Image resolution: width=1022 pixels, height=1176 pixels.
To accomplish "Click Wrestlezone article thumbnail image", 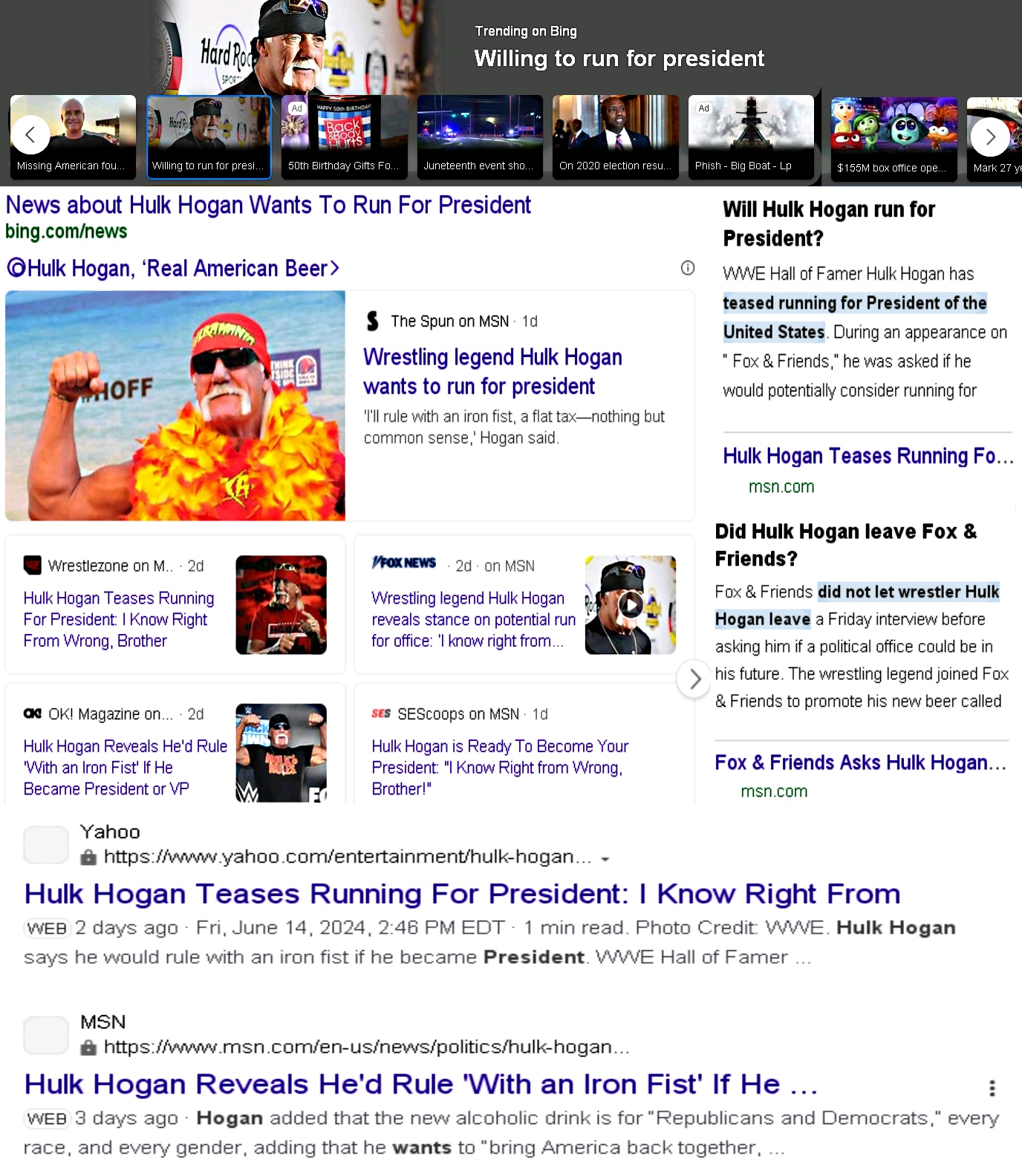I will 281,605.
